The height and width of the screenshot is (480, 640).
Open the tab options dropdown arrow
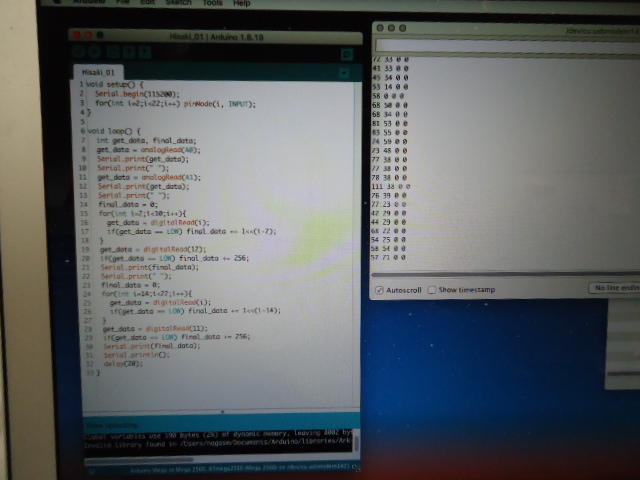pos(344,73)
